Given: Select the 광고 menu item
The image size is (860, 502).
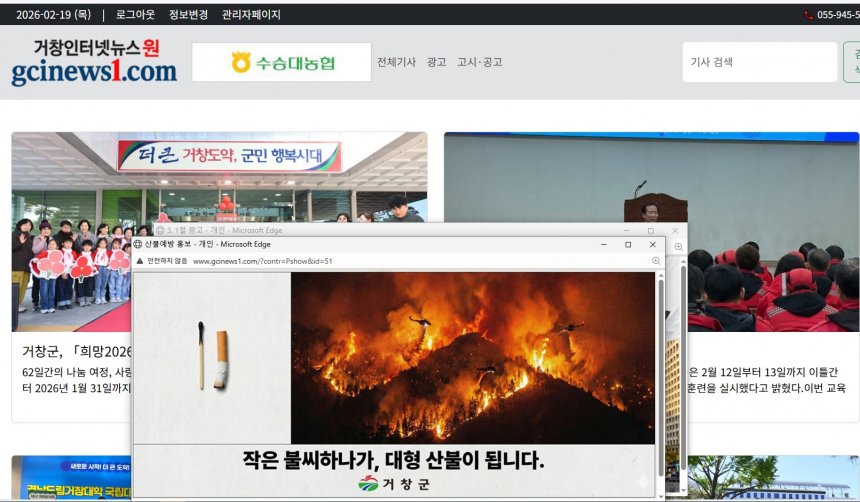Looking at the screenshot, I should point(436,62).
